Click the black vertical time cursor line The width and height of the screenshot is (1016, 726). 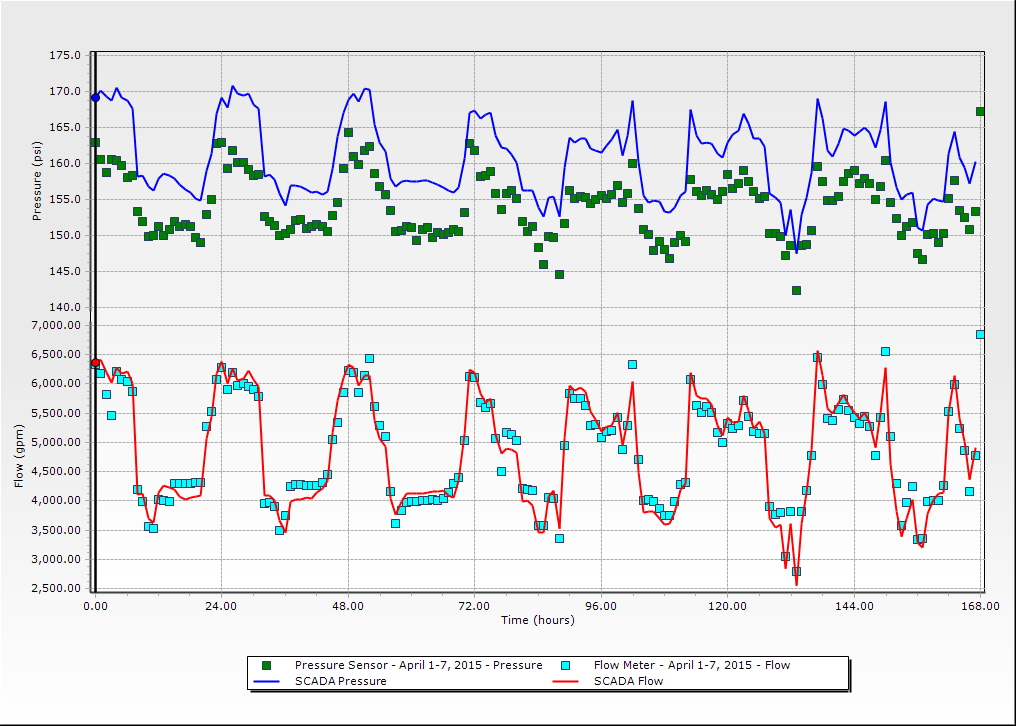tap(95, 322)
